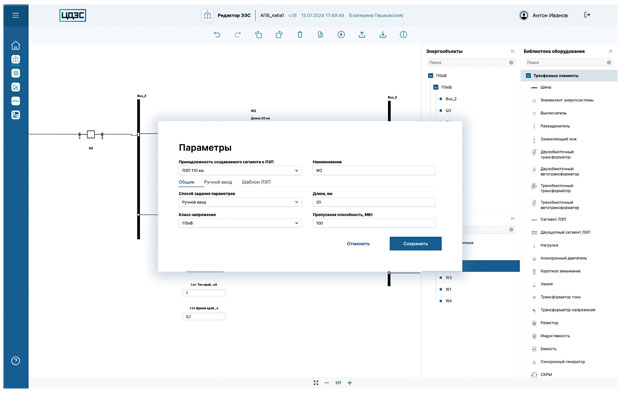Collapse the Энергообъекты panel
620x395 pixels.
coord(512,51)
